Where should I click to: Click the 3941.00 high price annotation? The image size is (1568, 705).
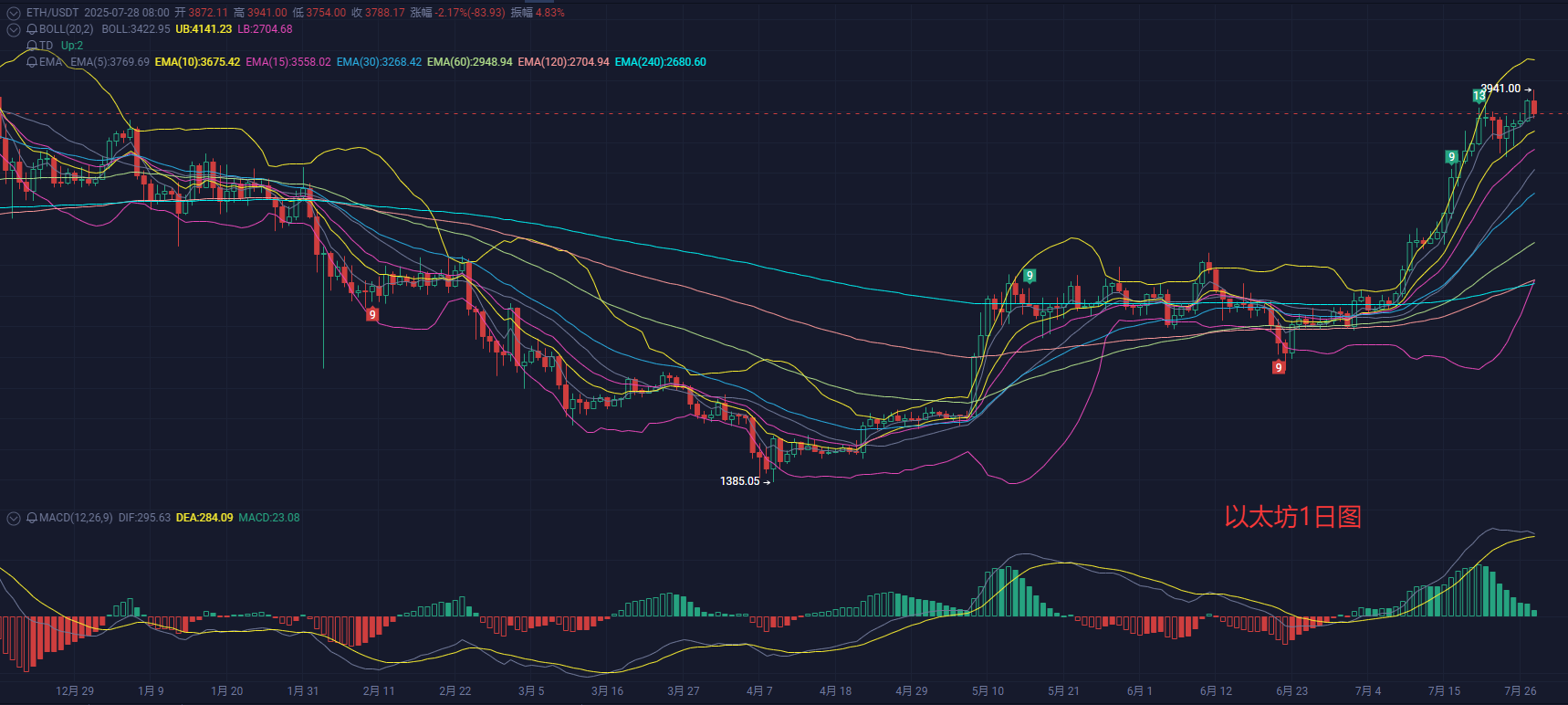click(1500, 89)
